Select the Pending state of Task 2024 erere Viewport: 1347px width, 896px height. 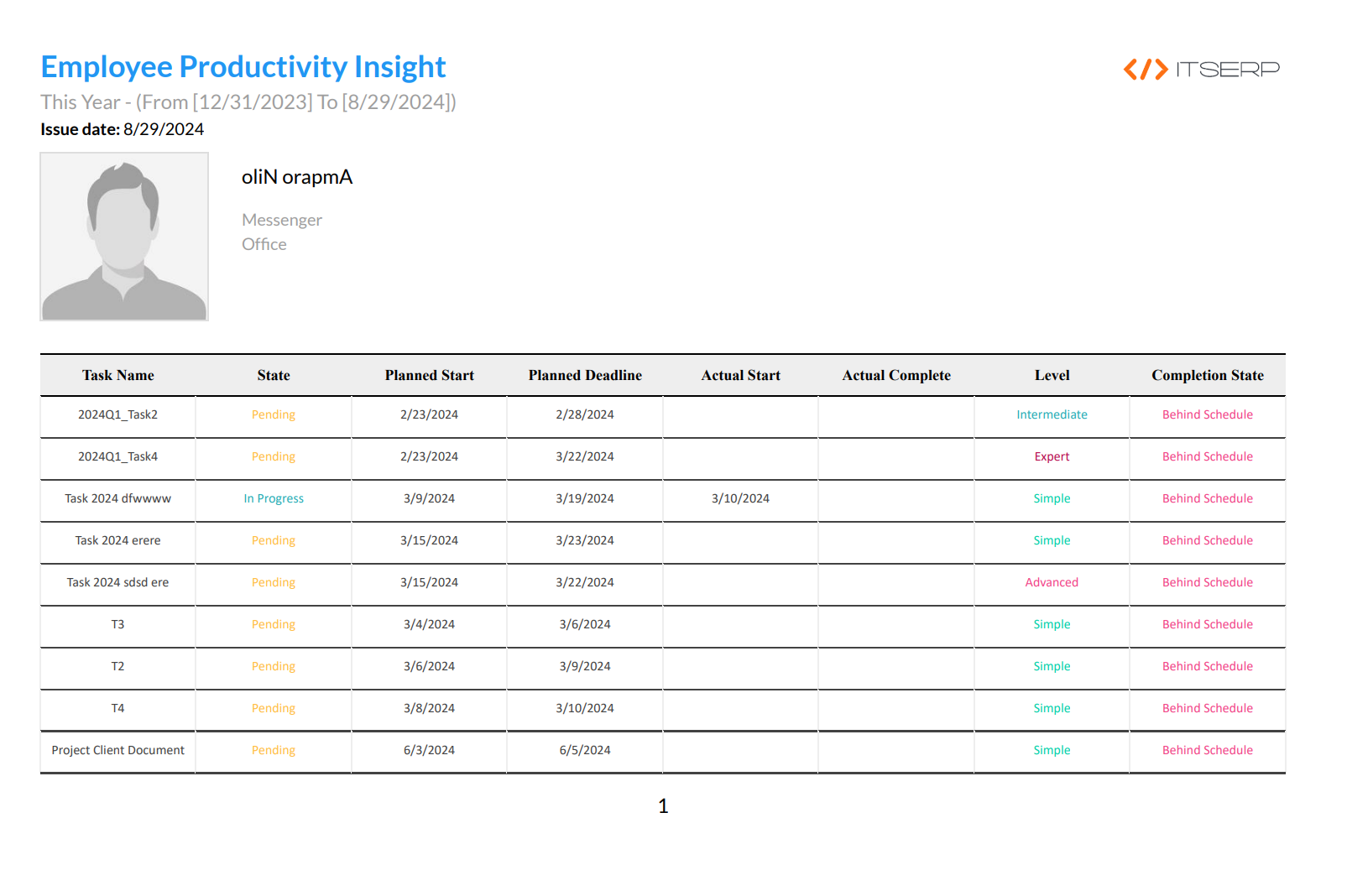tap(273, 540)
